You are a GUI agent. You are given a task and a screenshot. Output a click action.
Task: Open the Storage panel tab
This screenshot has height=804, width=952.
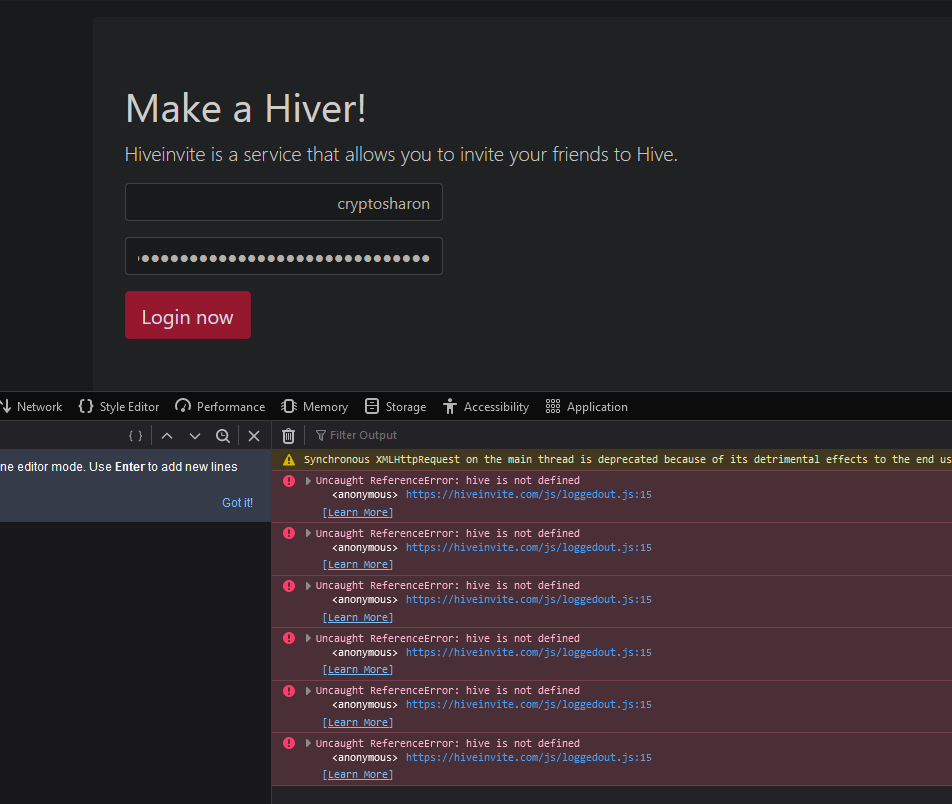pos(395,407)
